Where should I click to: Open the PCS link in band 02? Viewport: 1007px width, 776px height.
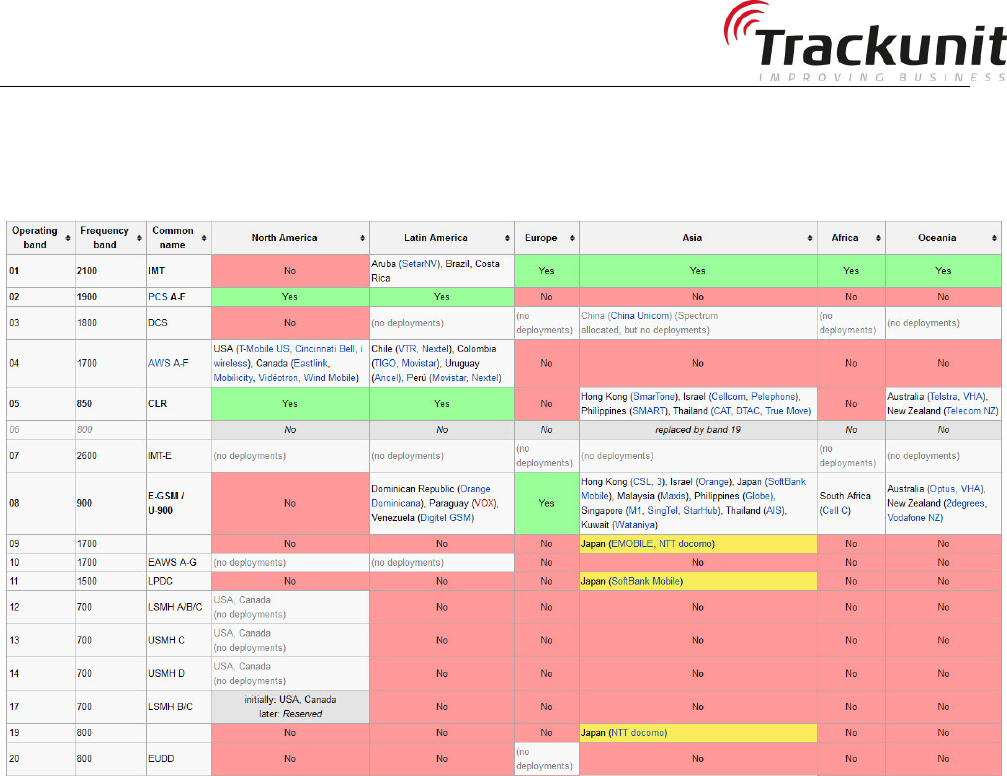pos(157,297)
